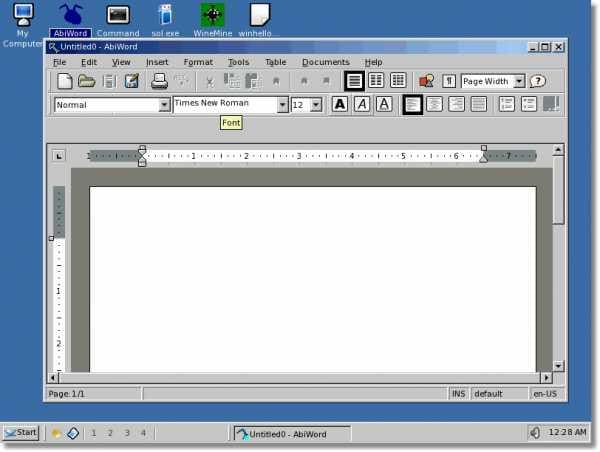Image resolution: width=600 pixels, height=452 pixels.
Task: Open the sol.exe desktop icon
Action: [x=165, y=20]
